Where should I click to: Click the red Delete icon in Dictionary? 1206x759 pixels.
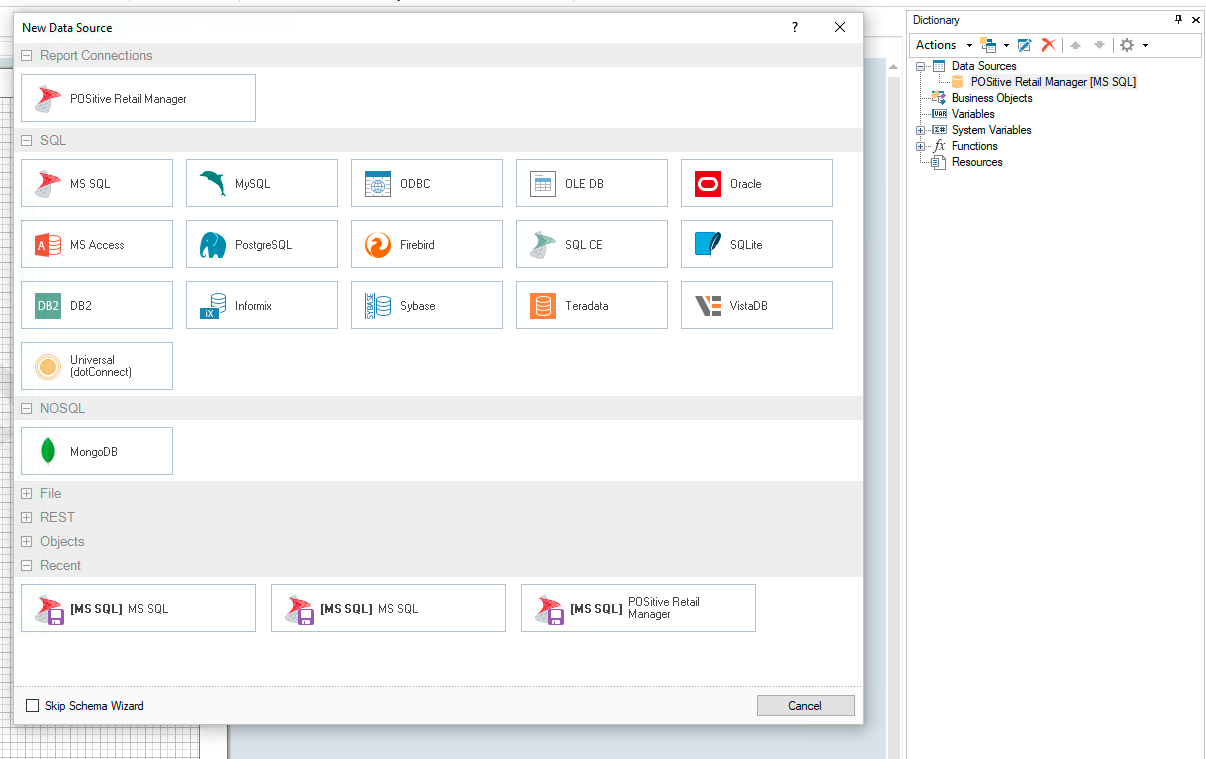click(1048, 45)
